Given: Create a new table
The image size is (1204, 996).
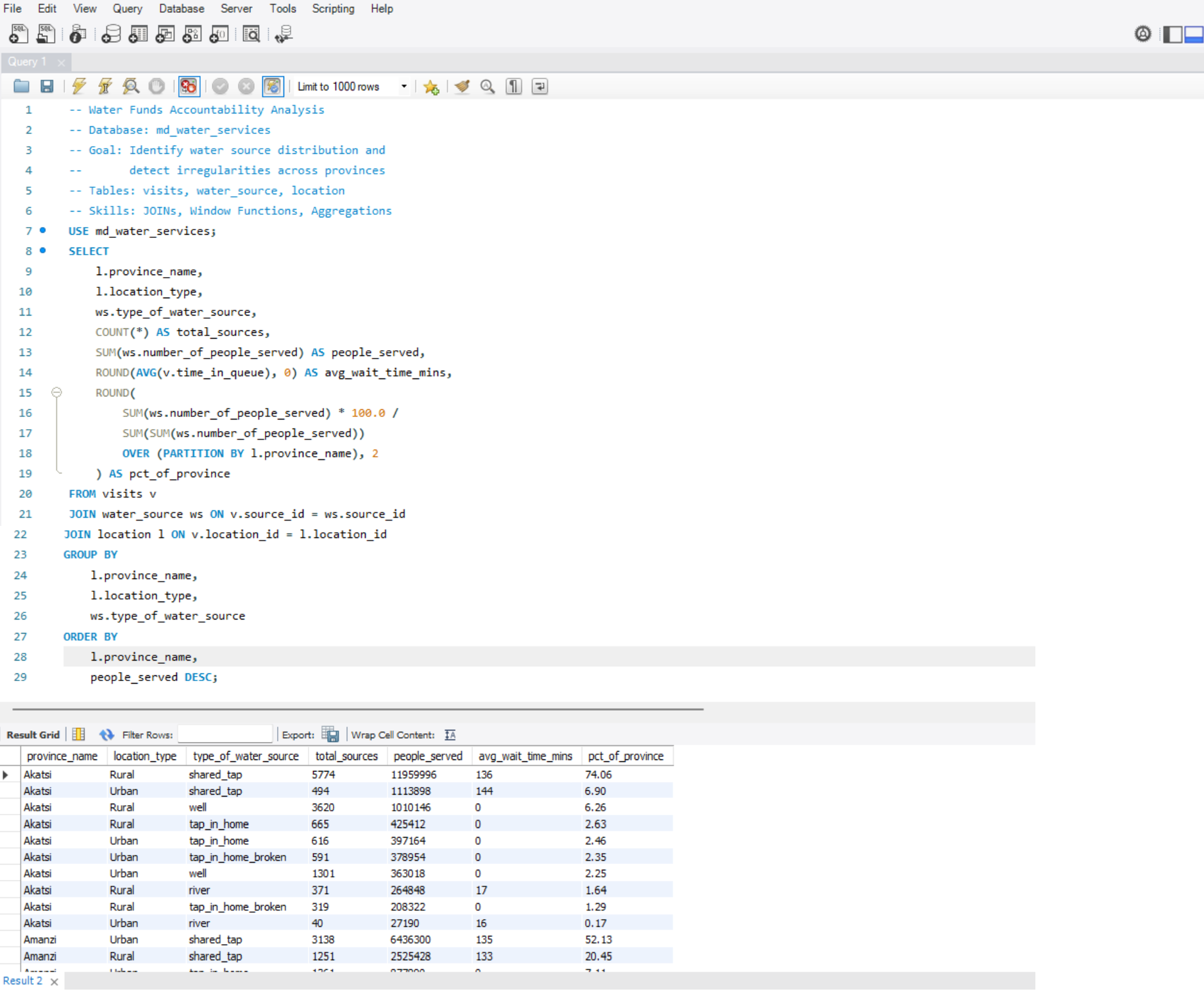Looking at the screenshot, I should click(x=138, y=34).
